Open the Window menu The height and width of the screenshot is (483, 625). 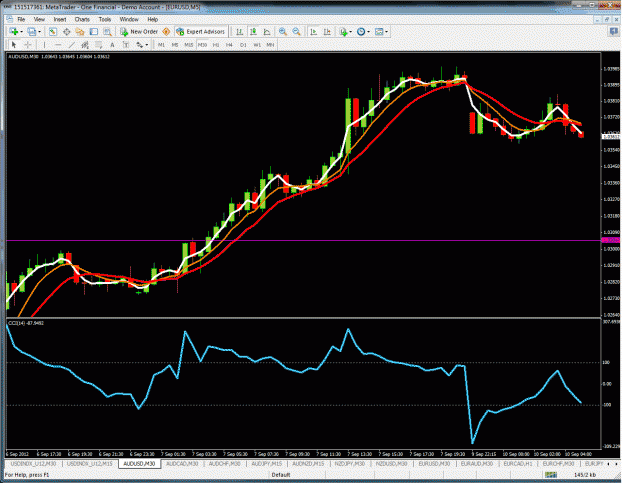[129, 19]
